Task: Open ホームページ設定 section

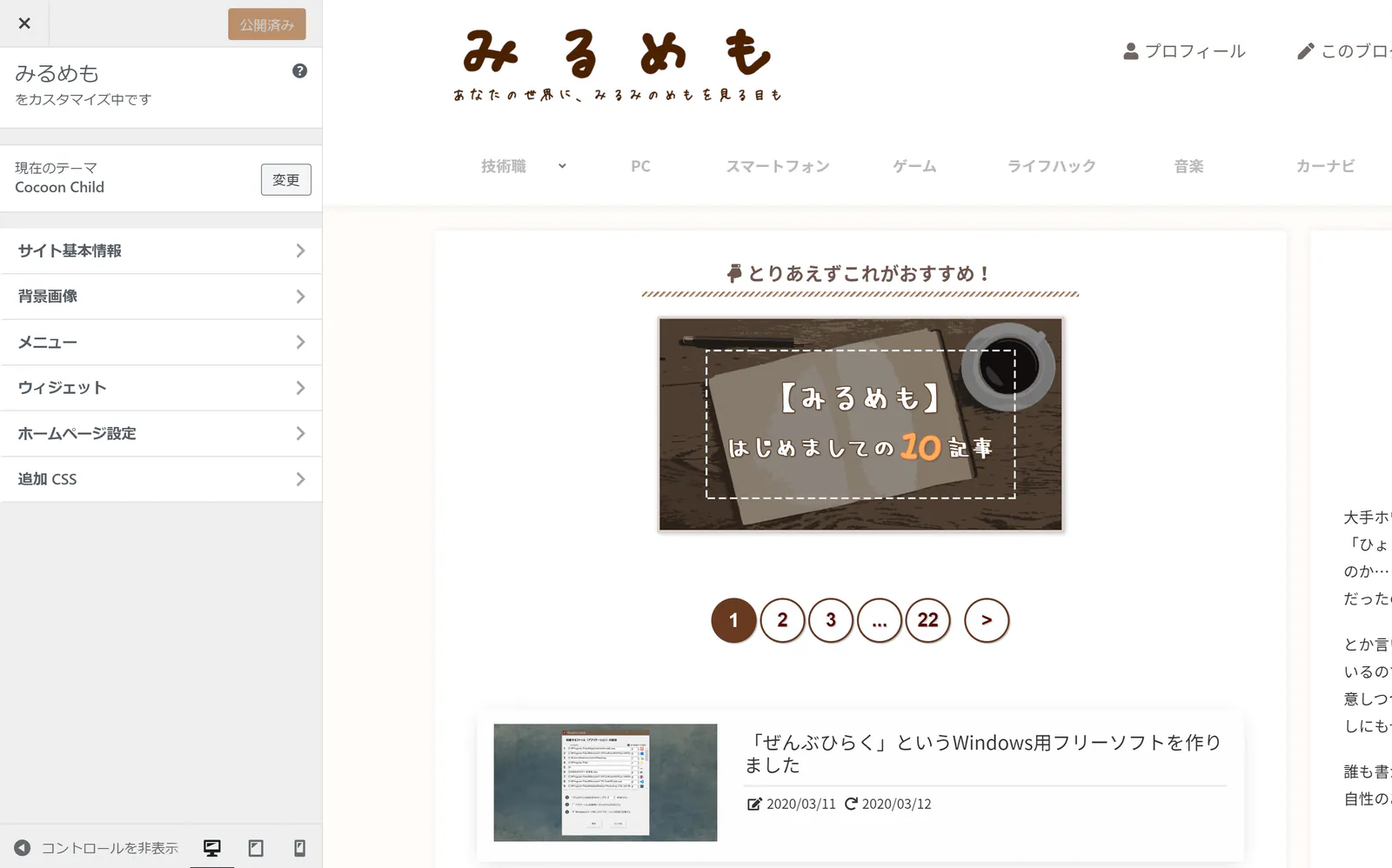Action: point(161,433)
